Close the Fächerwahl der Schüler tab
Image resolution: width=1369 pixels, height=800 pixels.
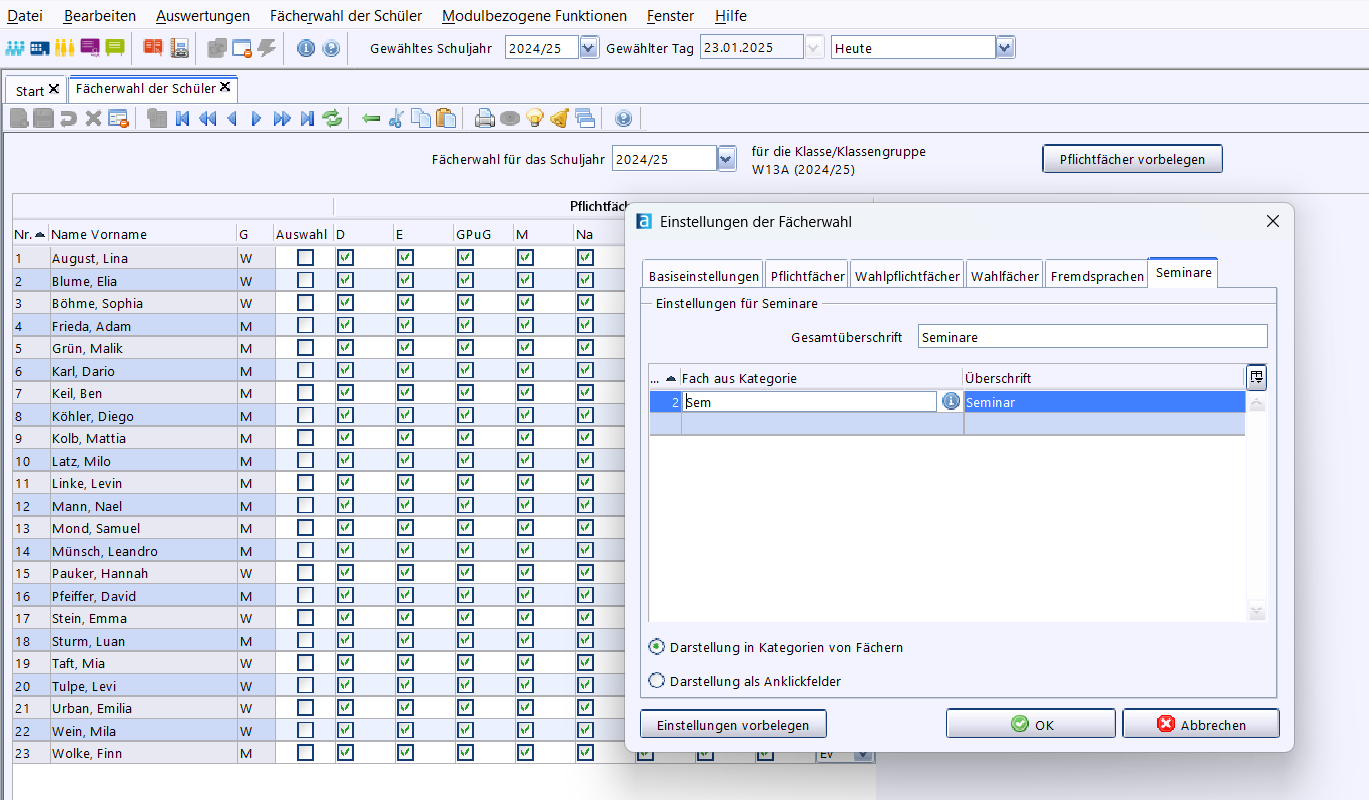click(225, 87)
